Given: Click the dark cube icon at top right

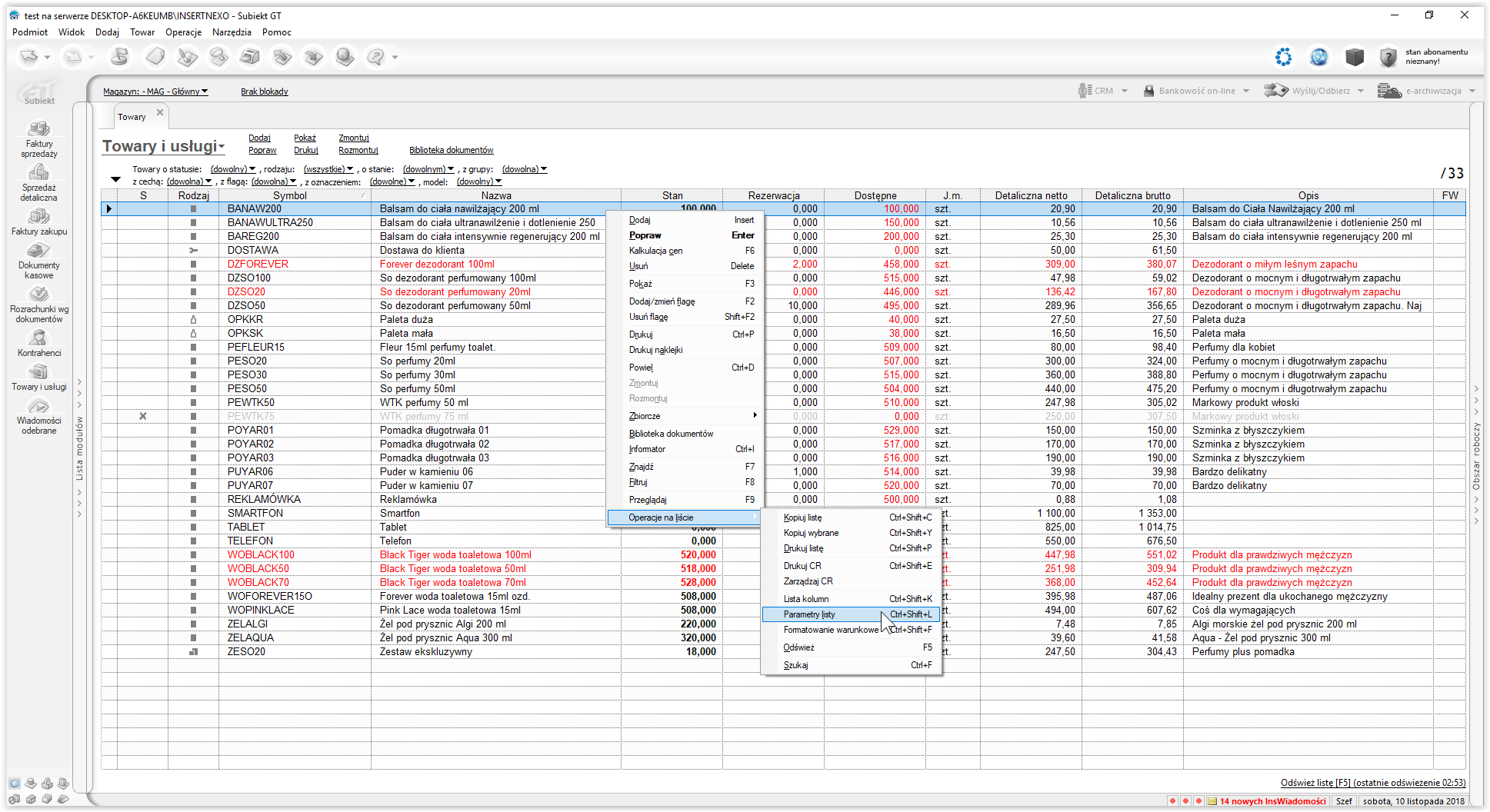Looking at the screenshot, I should tap(1354, 57).
